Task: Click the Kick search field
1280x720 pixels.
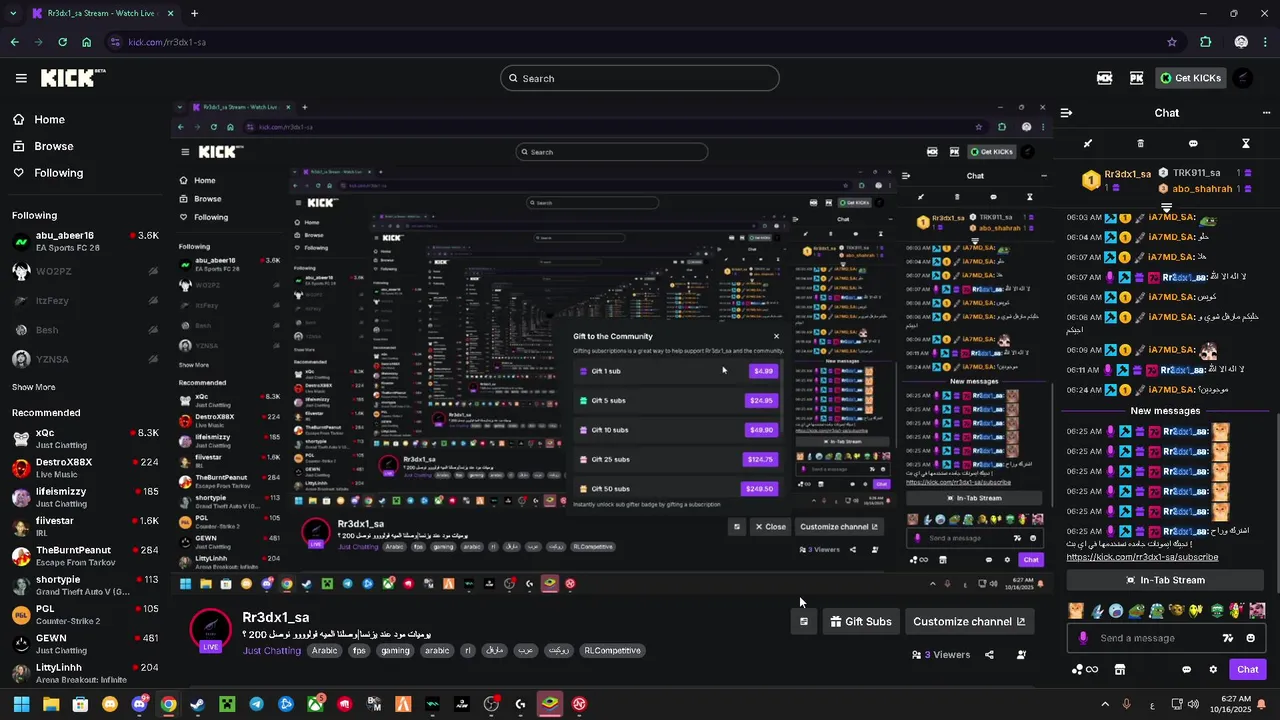Action: pyautogui.click(x=640, y=78)
